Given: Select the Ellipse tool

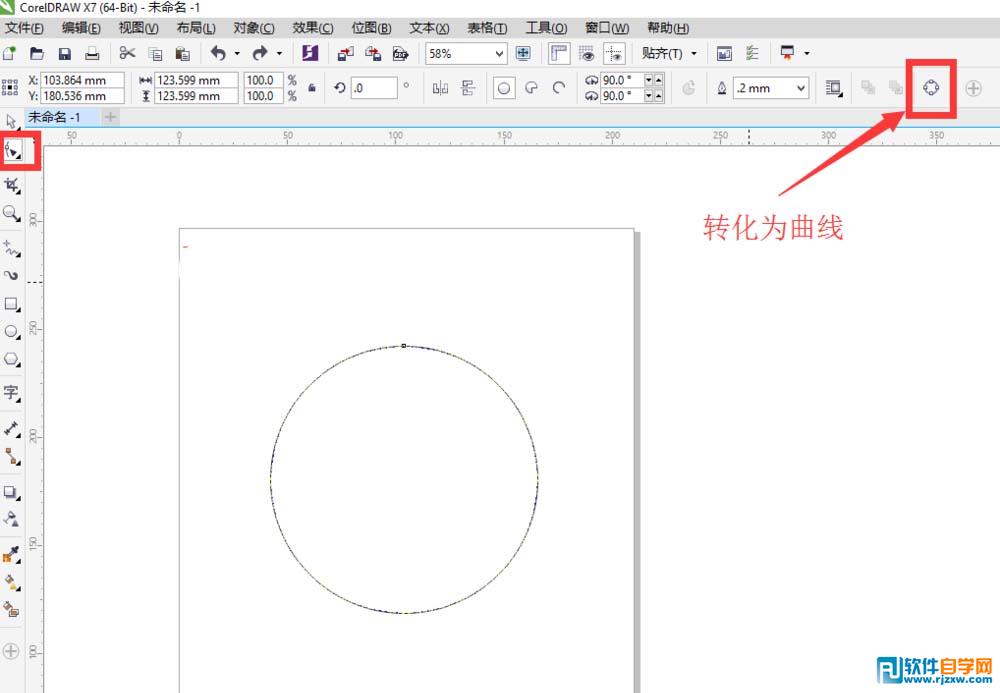Looking at the screenshot, I should coord(12,331).
